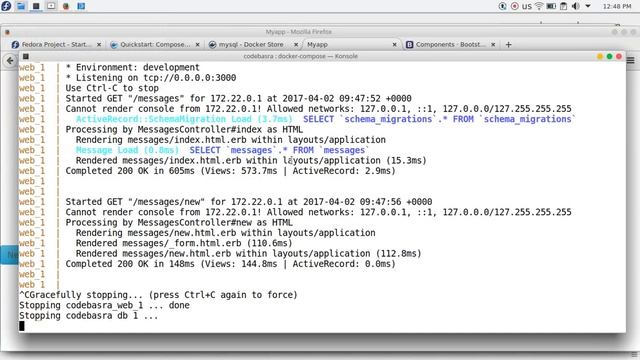The width and height of the screenshot is (640, 360).
Task: Click the red record indicator in system tray
Action: coord(515,6)
